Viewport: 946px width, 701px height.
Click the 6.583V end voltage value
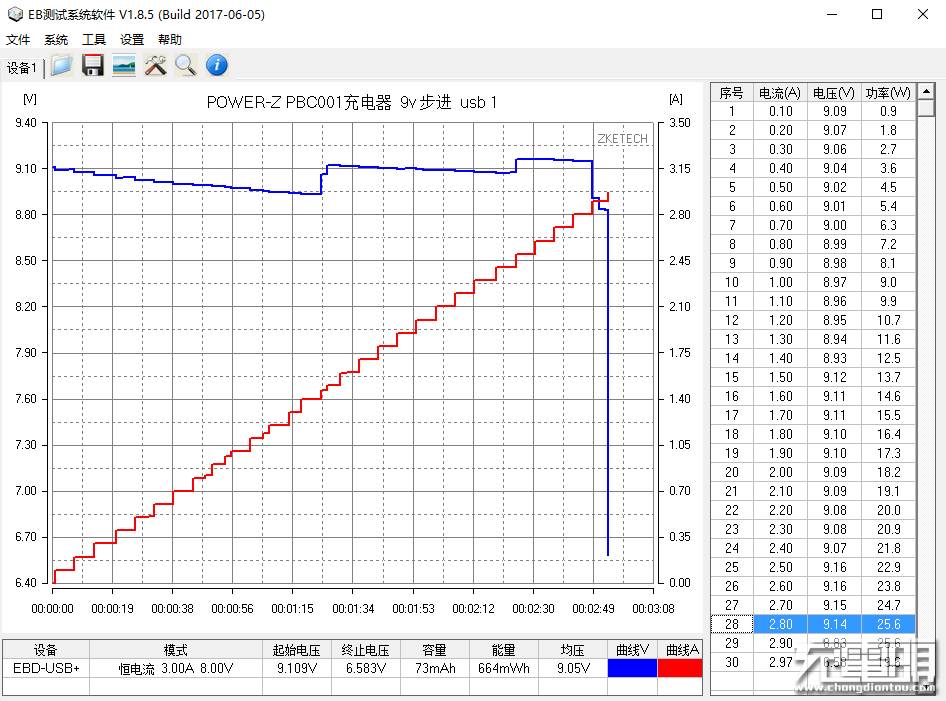[366, 668]
